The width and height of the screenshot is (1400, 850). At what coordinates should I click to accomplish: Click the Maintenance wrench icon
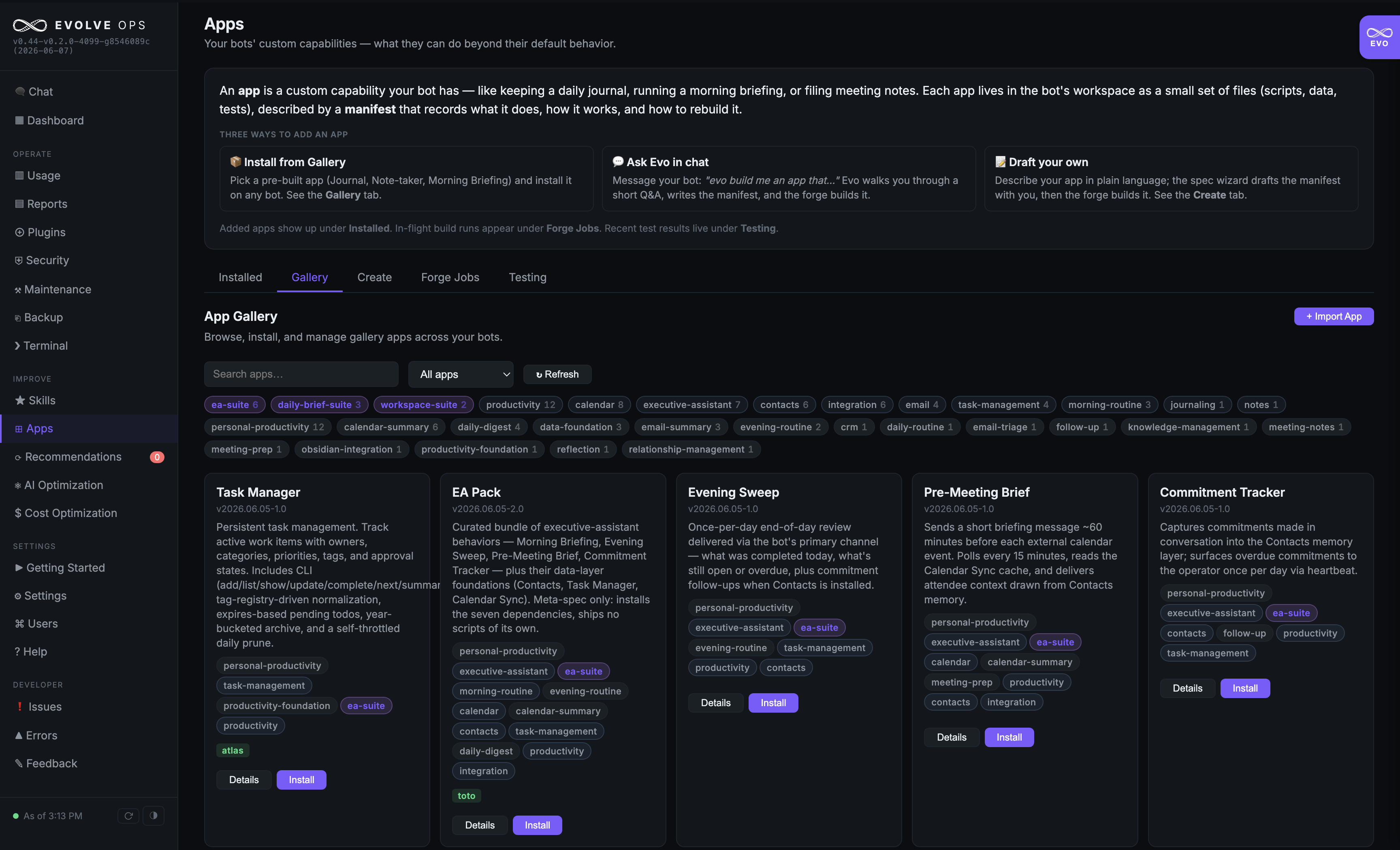(18, 290)
